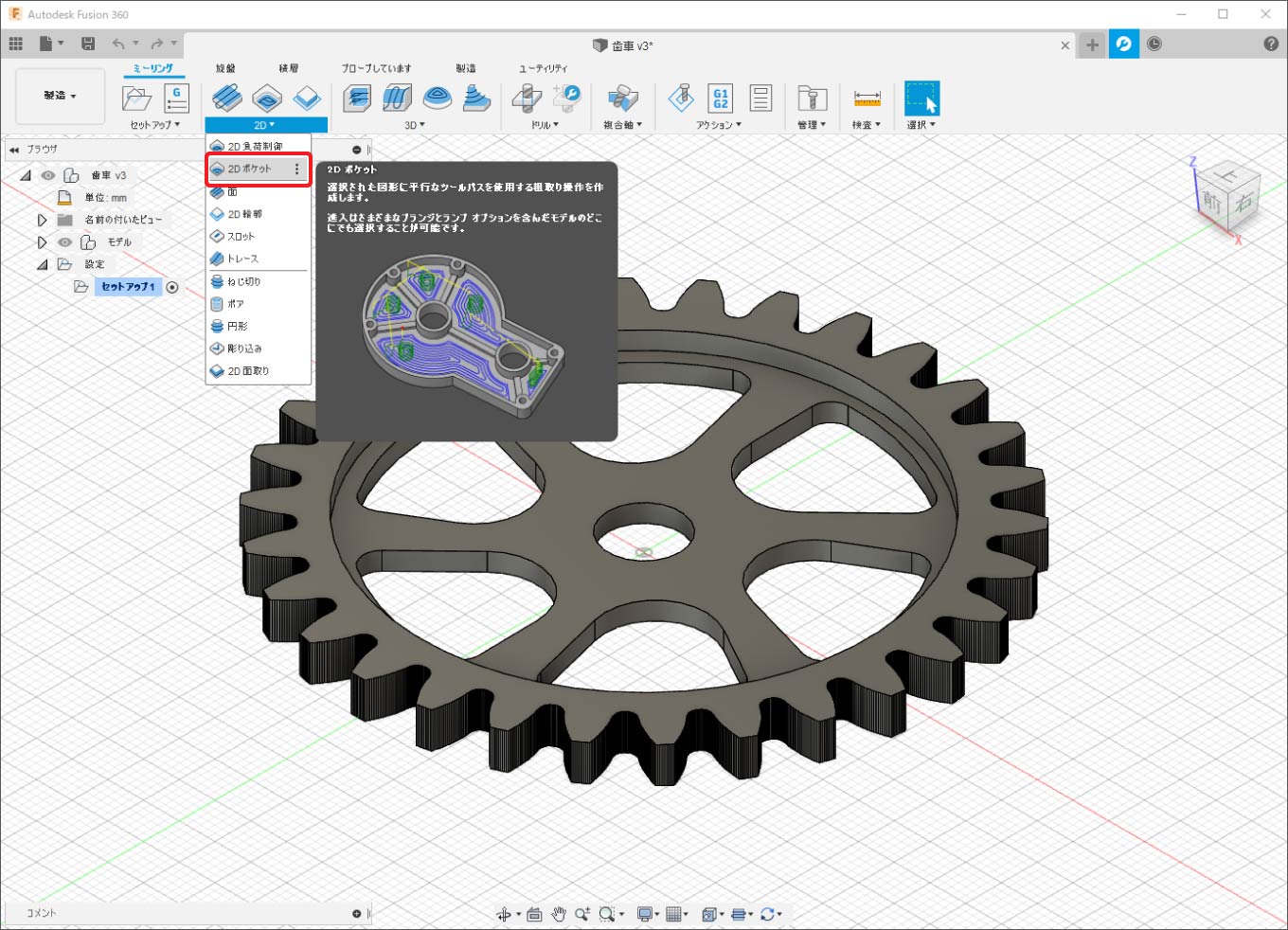Click the 上 face of the ViewCube
Image resolution: width=1288 pixels, height=930 pixels.
click(x=1227, y=176)
